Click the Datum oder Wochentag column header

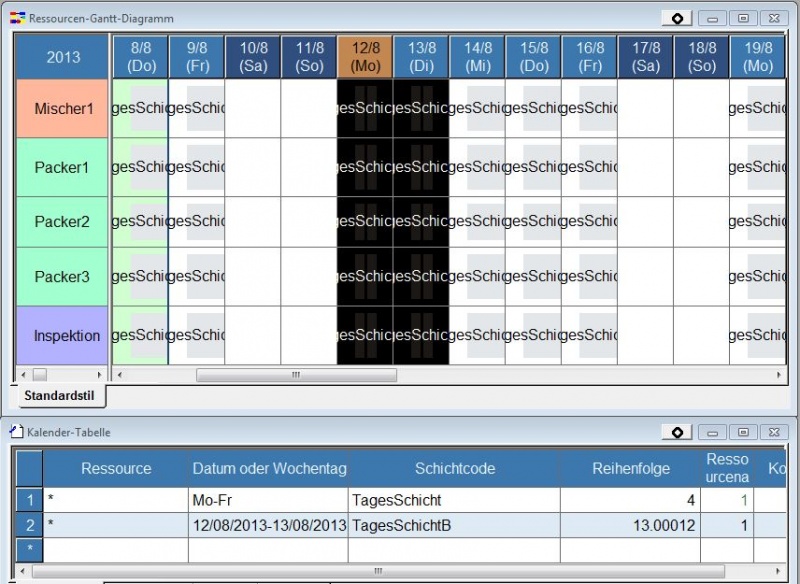[x=269, y=468]
